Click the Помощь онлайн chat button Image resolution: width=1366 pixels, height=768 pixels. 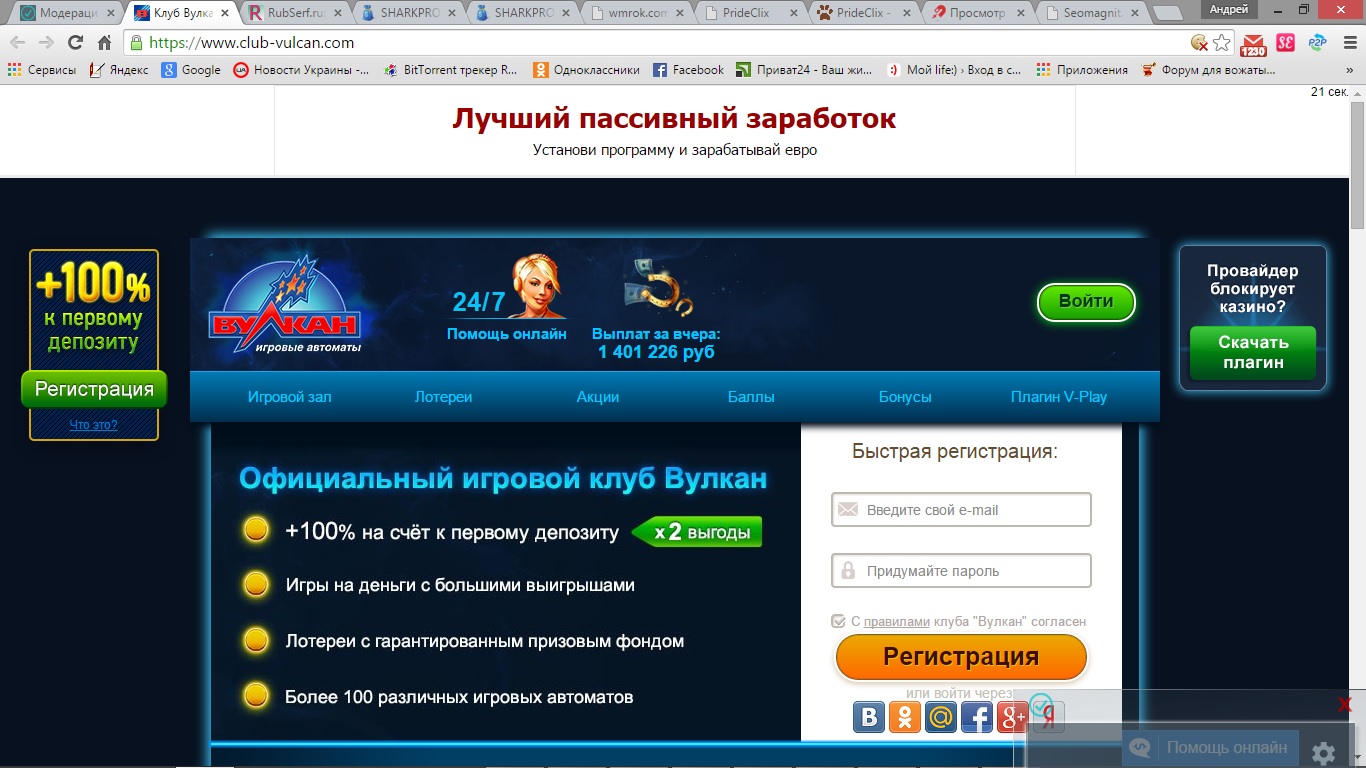pyautogui.click(x=1212, y=748)
